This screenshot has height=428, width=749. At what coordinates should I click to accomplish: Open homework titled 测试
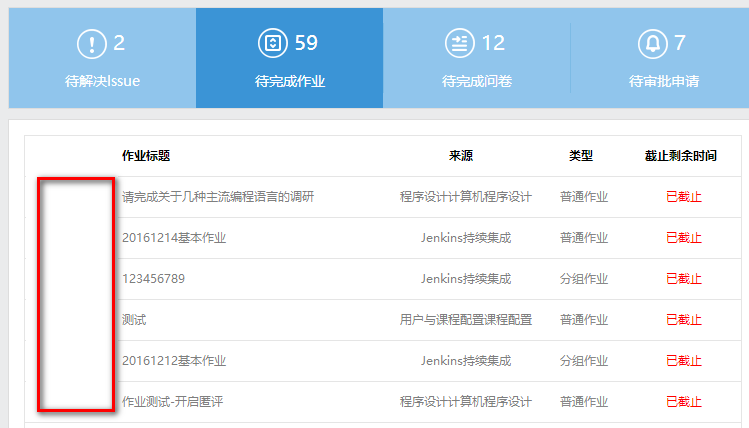point(134,320)
